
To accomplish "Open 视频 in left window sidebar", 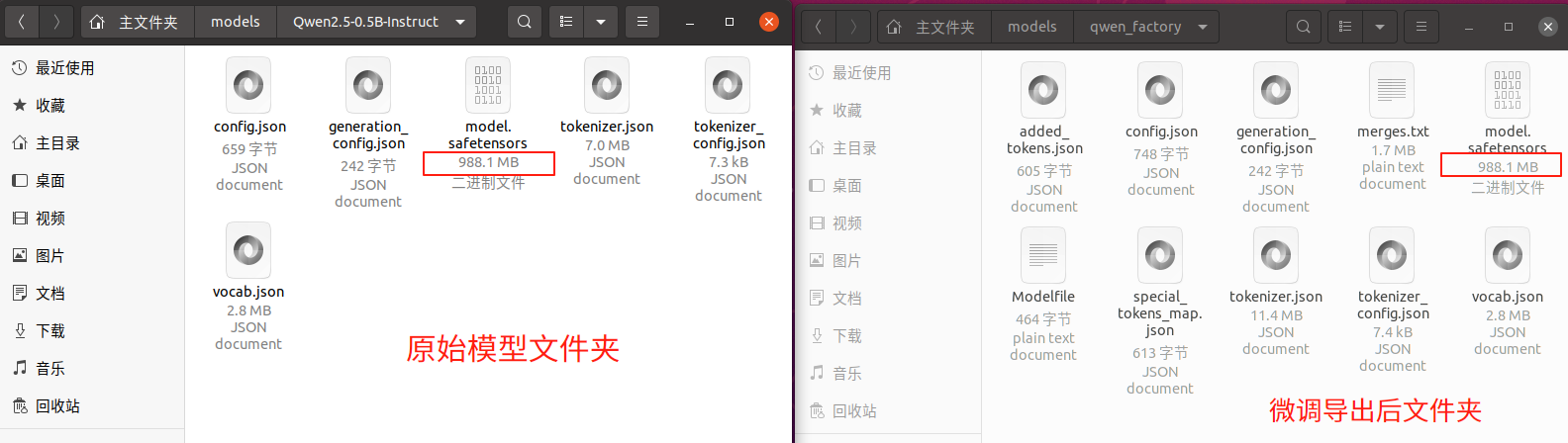I will [92, 219].
